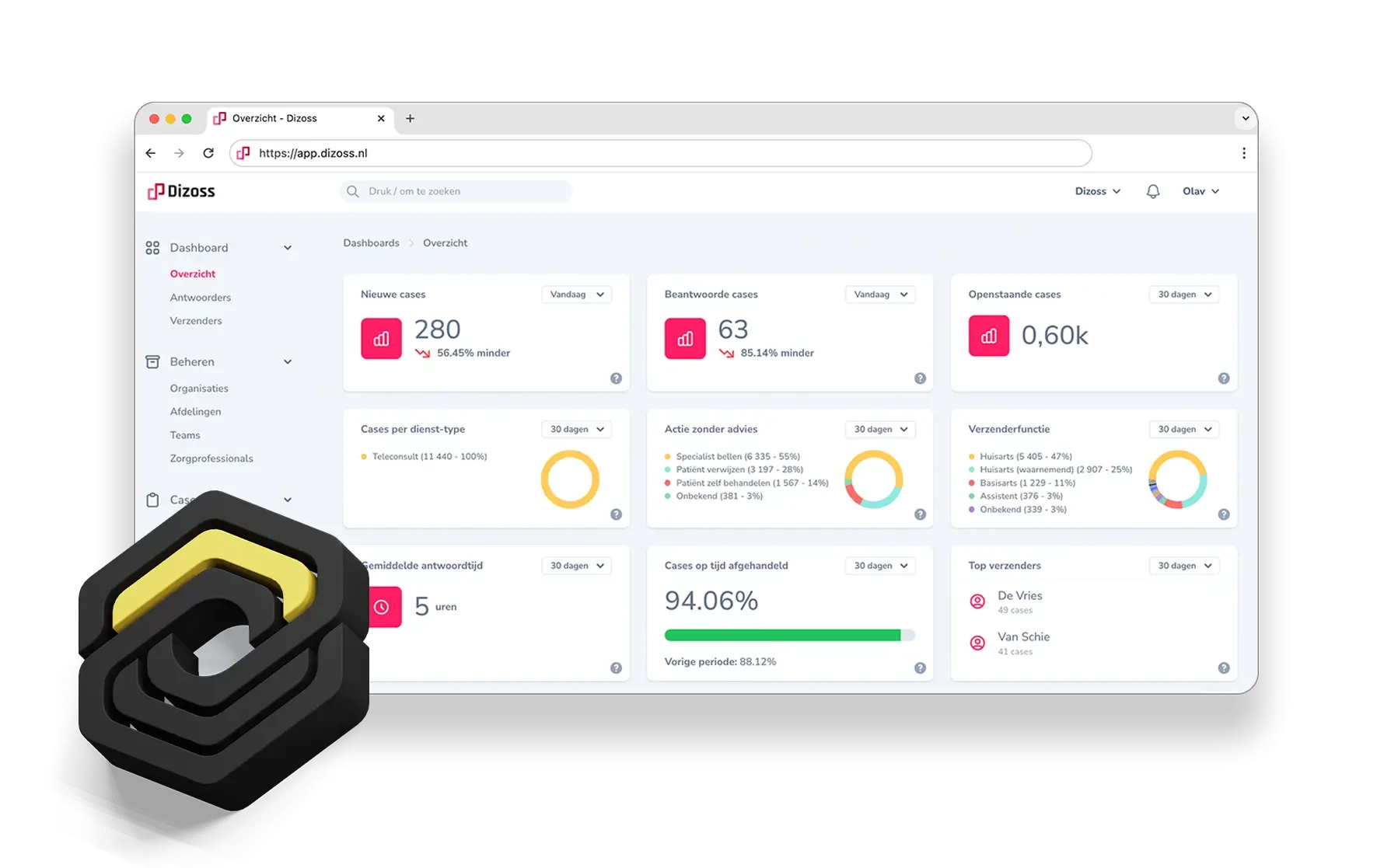The width and height of the screenshot is (1384, 868).
Task: Open help icon on Actie zonder advies card
Action: coord(920,514)
